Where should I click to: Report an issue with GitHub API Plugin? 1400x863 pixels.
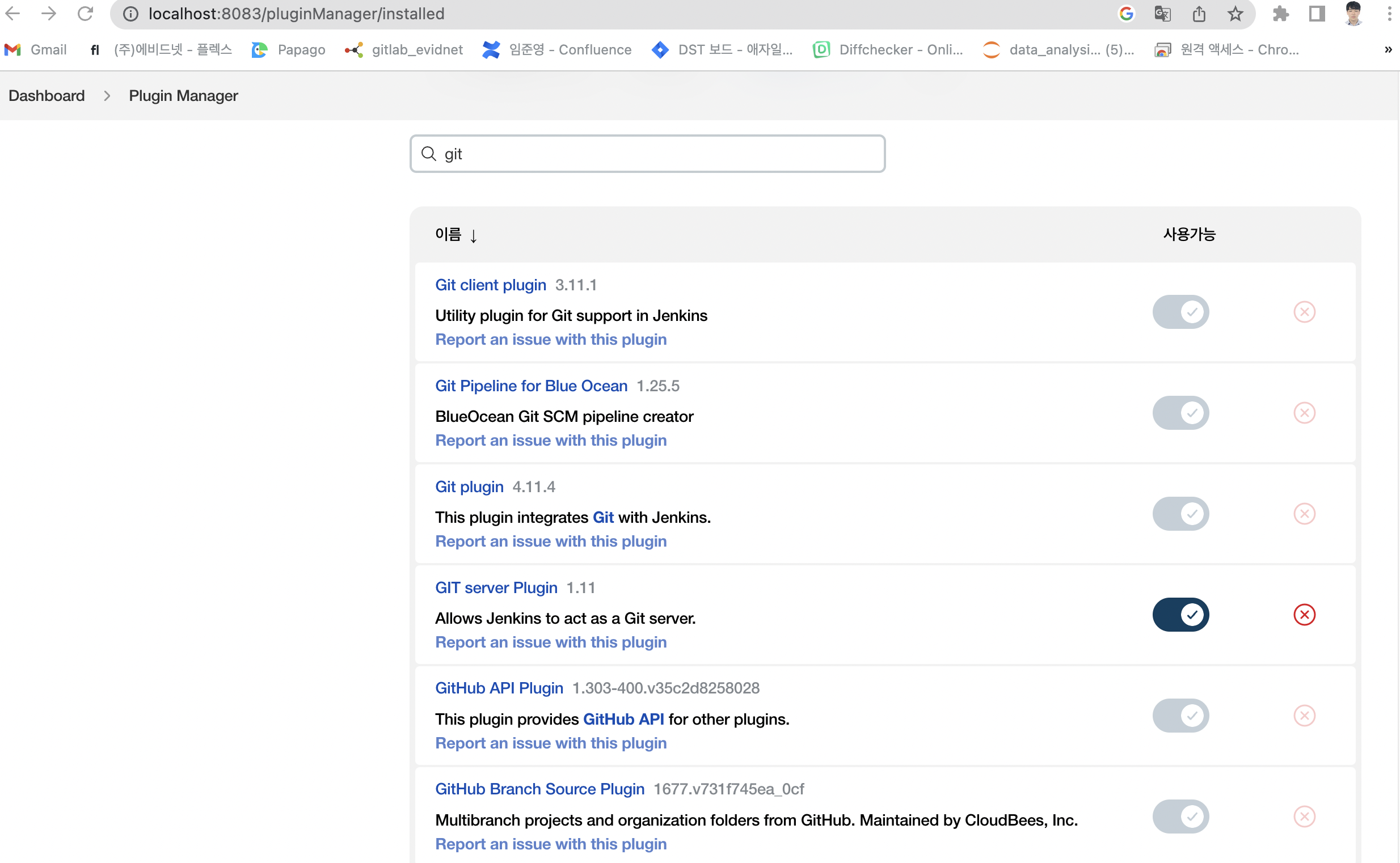click(x=550, y=743)
